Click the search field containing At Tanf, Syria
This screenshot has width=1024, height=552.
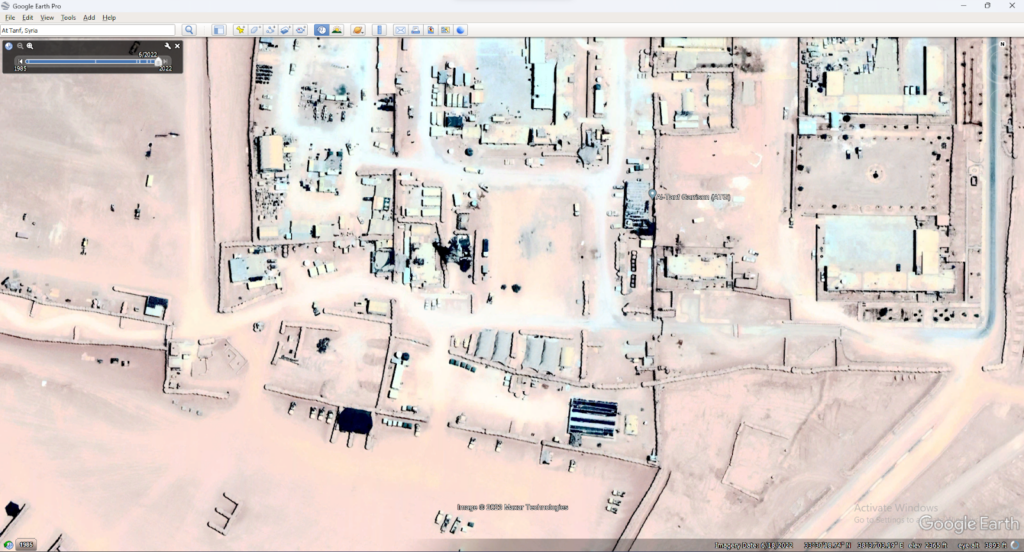click(x=87, y=30)
